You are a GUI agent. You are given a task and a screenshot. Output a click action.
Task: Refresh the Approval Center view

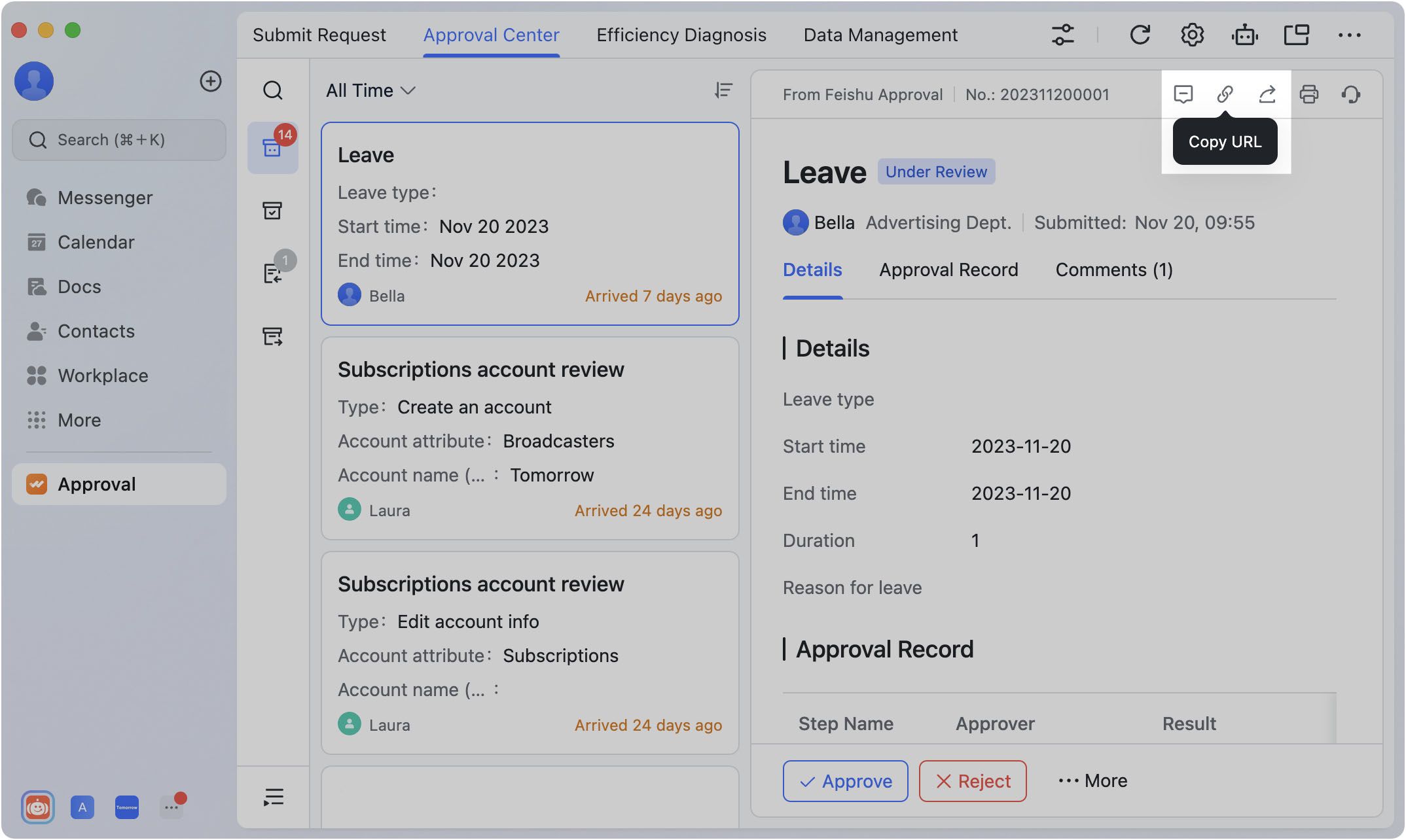click(x=1140, y=35)
